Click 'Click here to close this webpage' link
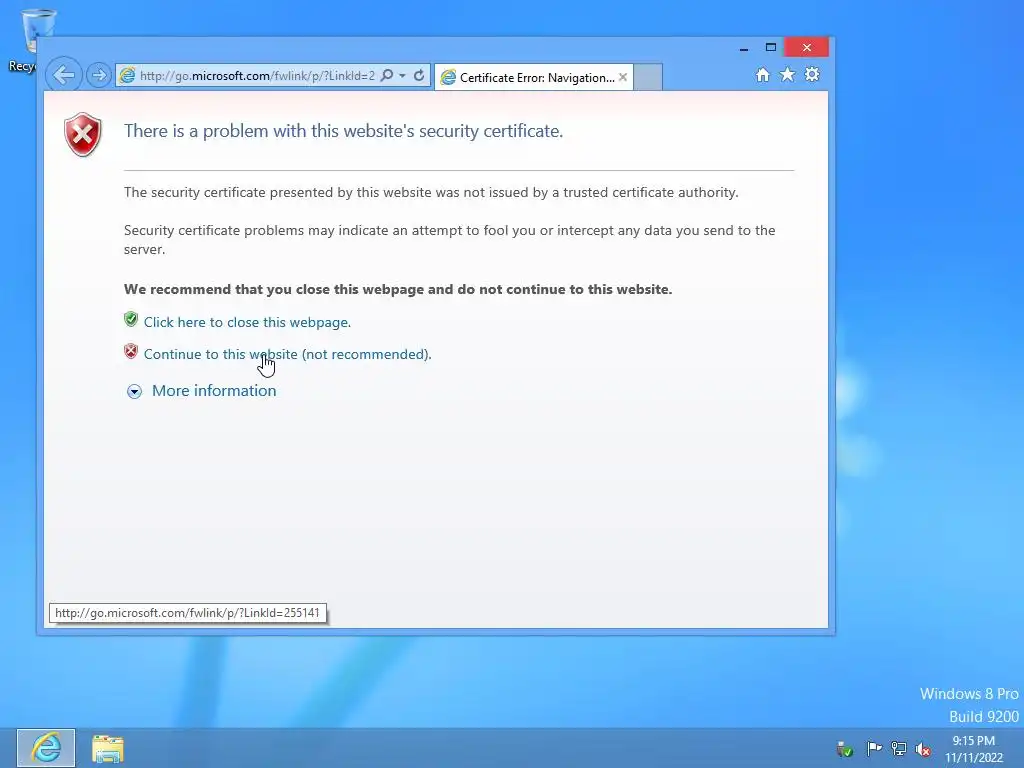1024x768 pixels. pyautogui.click(x=248, y=322)
